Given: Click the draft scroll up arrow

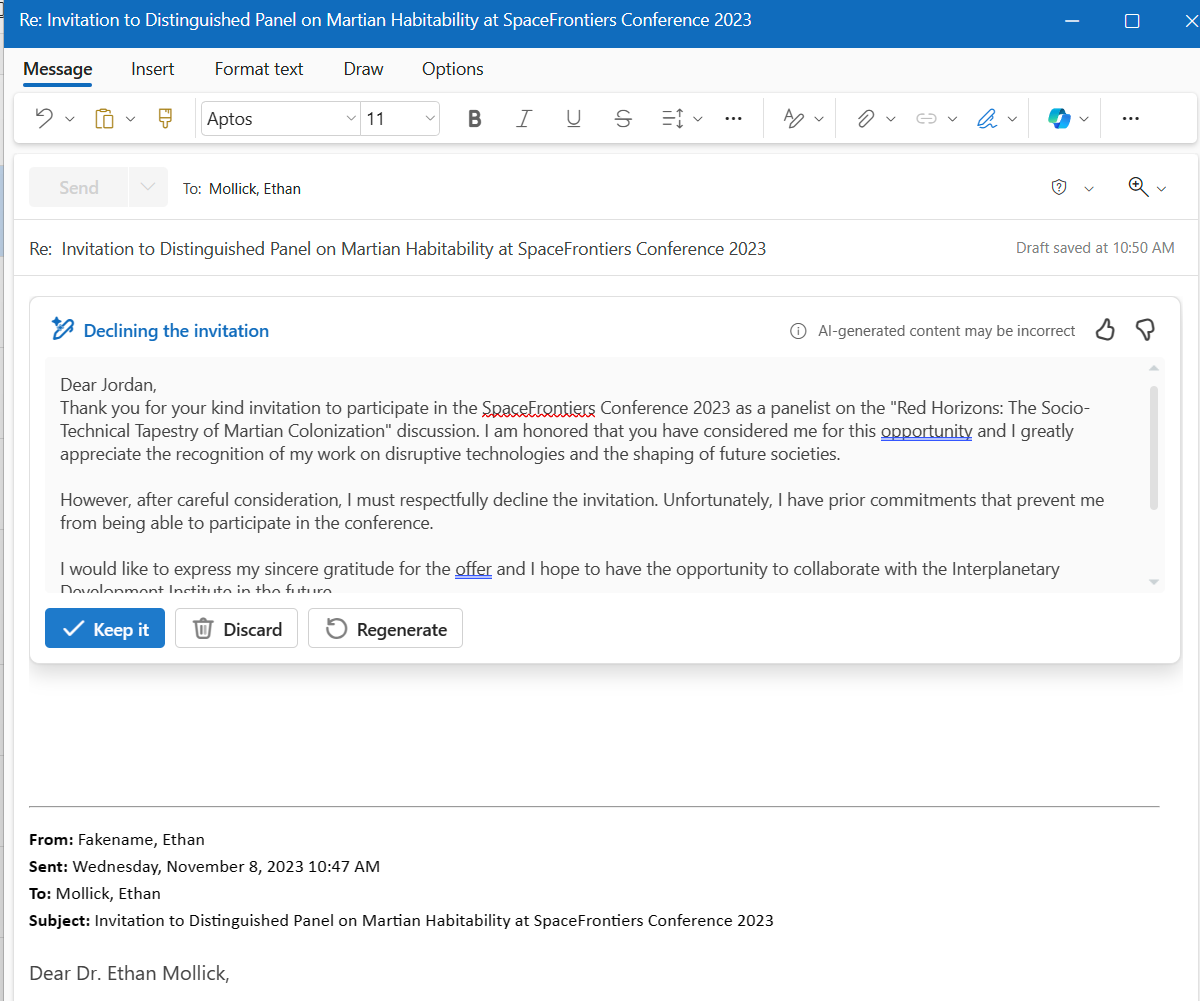Looking at the screenshot, I should [1154, 368].
